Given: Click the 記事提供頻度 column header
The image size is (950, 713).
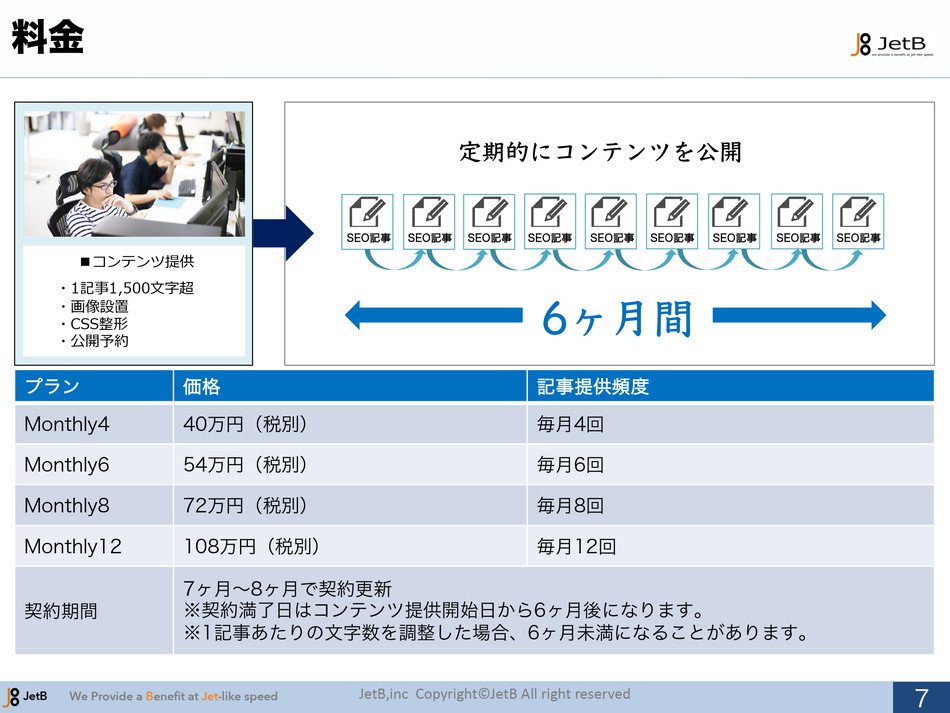Looking at the screenshot, I should click(x=730, y=386).
